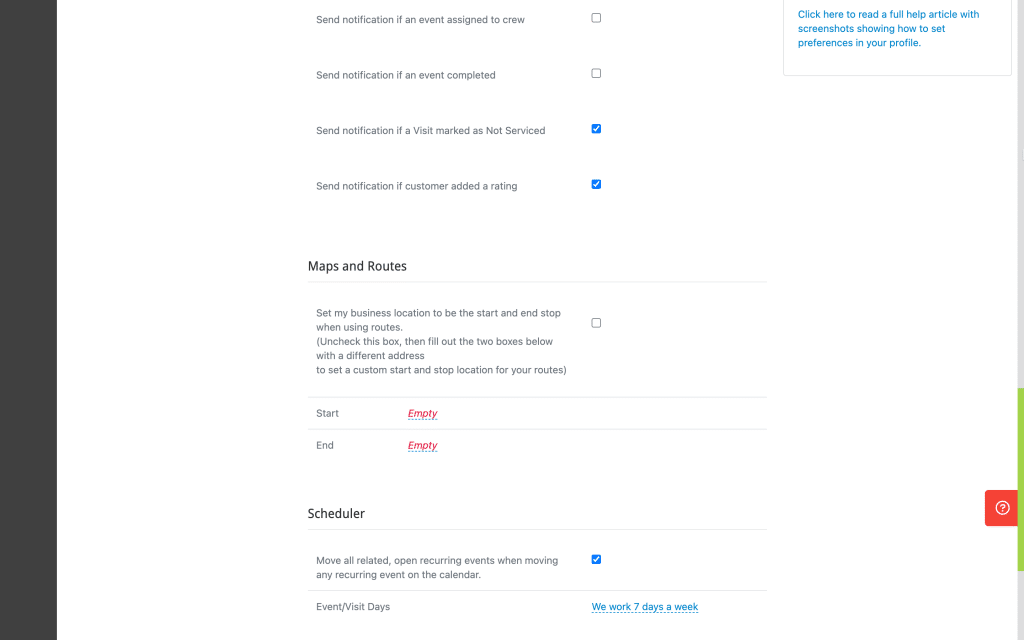The image size is (1024, 640).
Task: Select the Event/Visit Days row label
Action: pyautogui.click(x=353, y=606)
